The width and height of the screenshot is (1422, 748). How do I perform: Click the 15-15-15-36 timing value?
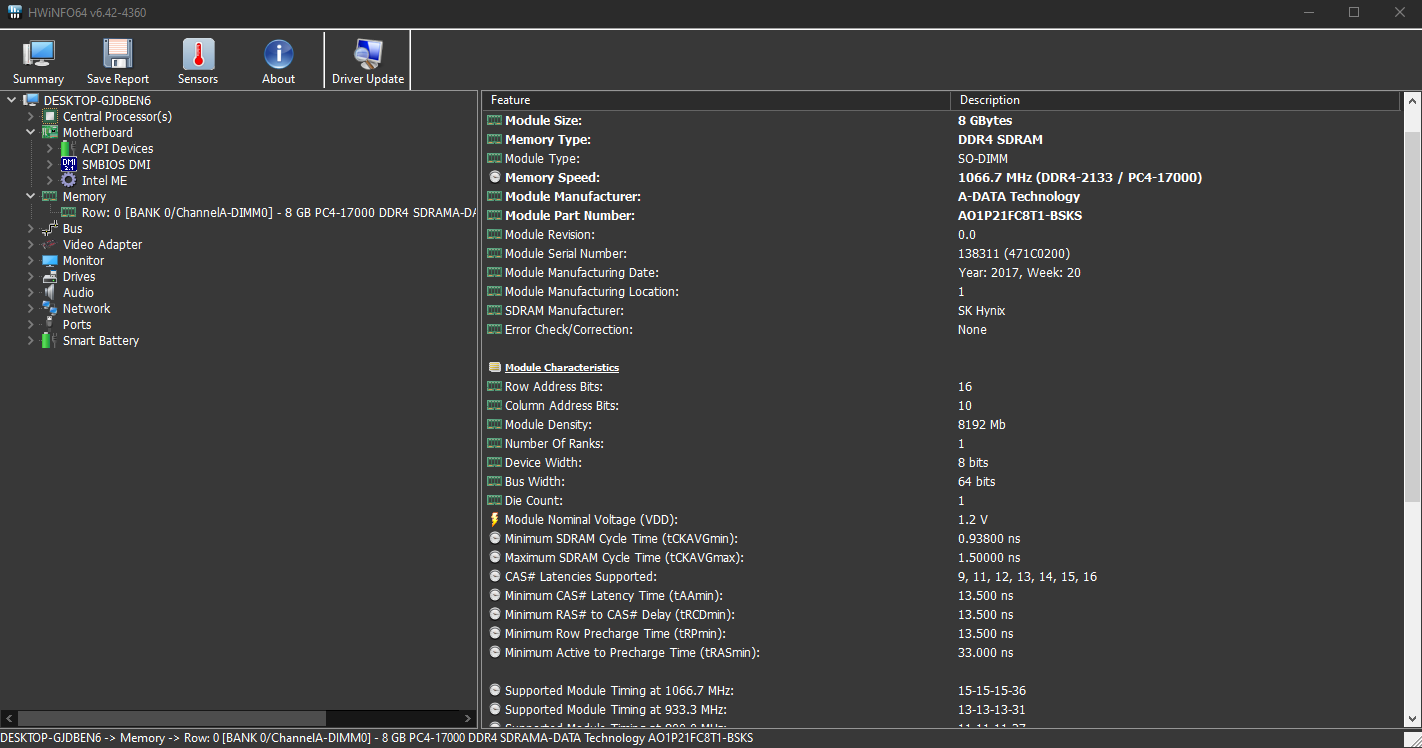tap(992, 690)
